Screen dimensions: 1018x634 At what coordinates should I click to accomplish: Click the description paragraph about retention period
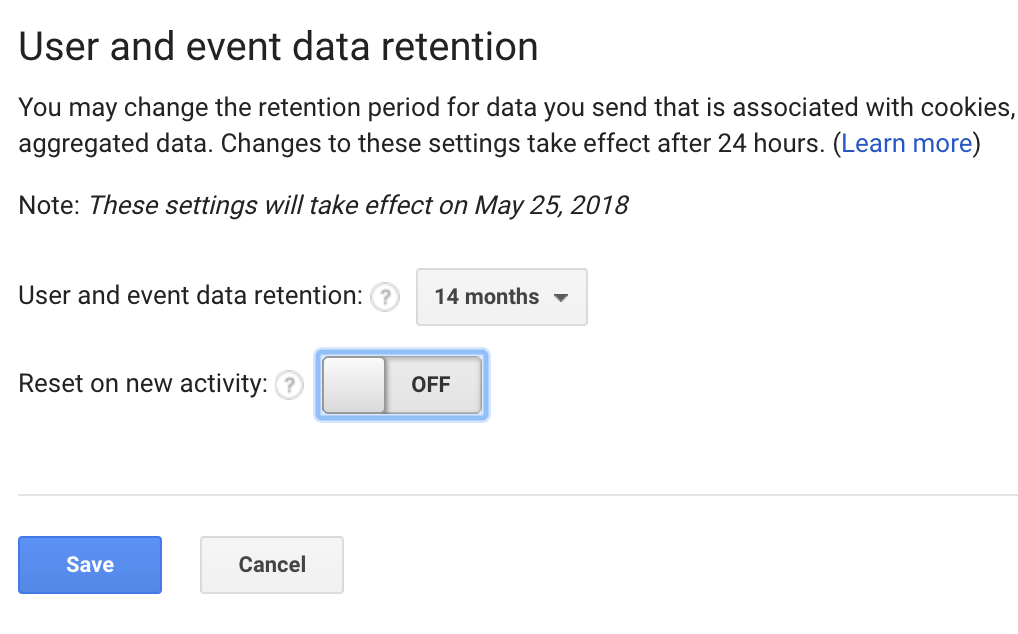pyautogui.click(x=517, y=125)
